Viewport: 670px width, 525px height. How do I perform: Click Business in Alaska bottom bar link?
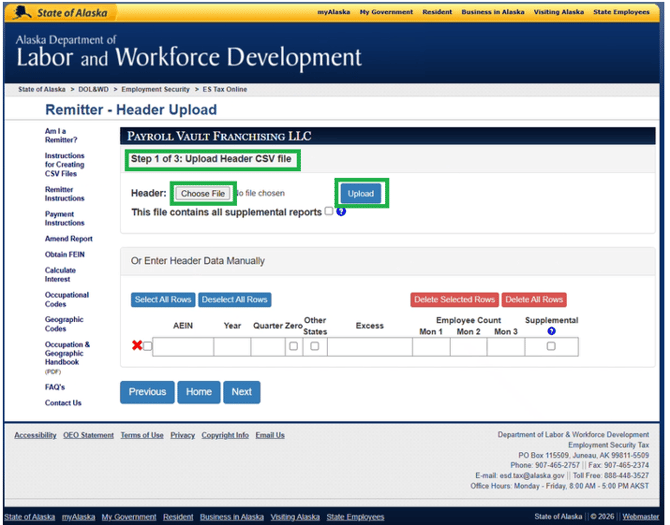tap(232, 517)
